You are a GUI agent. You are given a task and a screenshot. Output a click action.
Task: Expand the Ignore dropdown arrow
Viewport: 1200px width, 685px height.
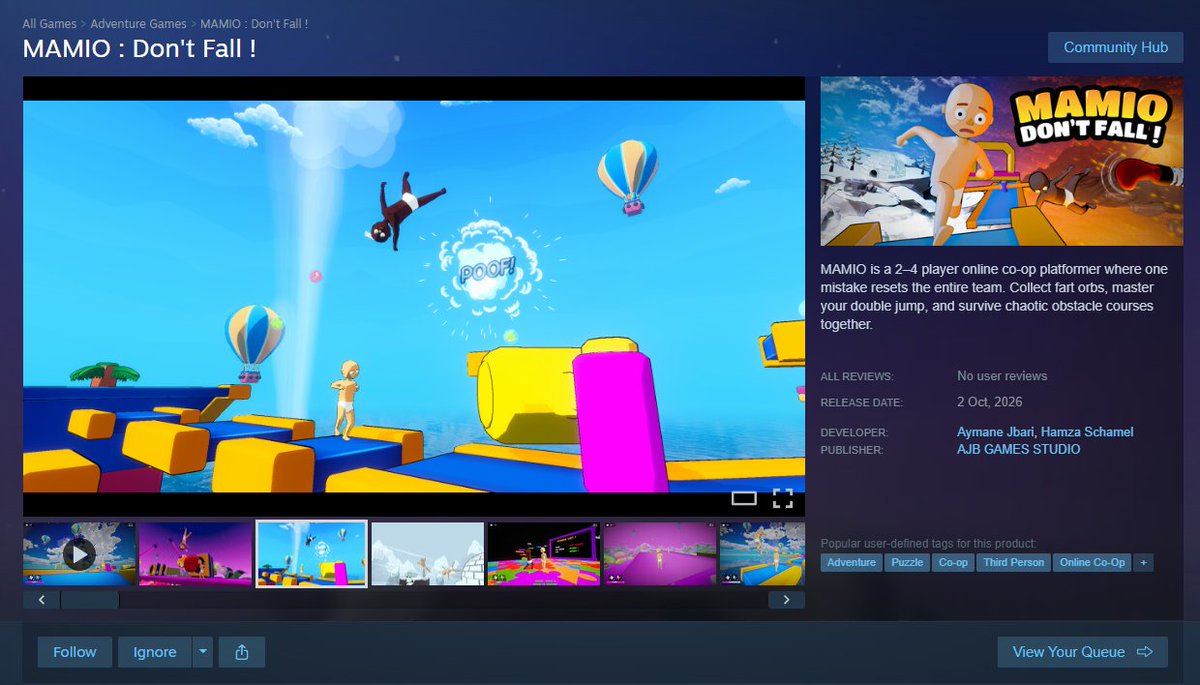click(x=203, y=652)
